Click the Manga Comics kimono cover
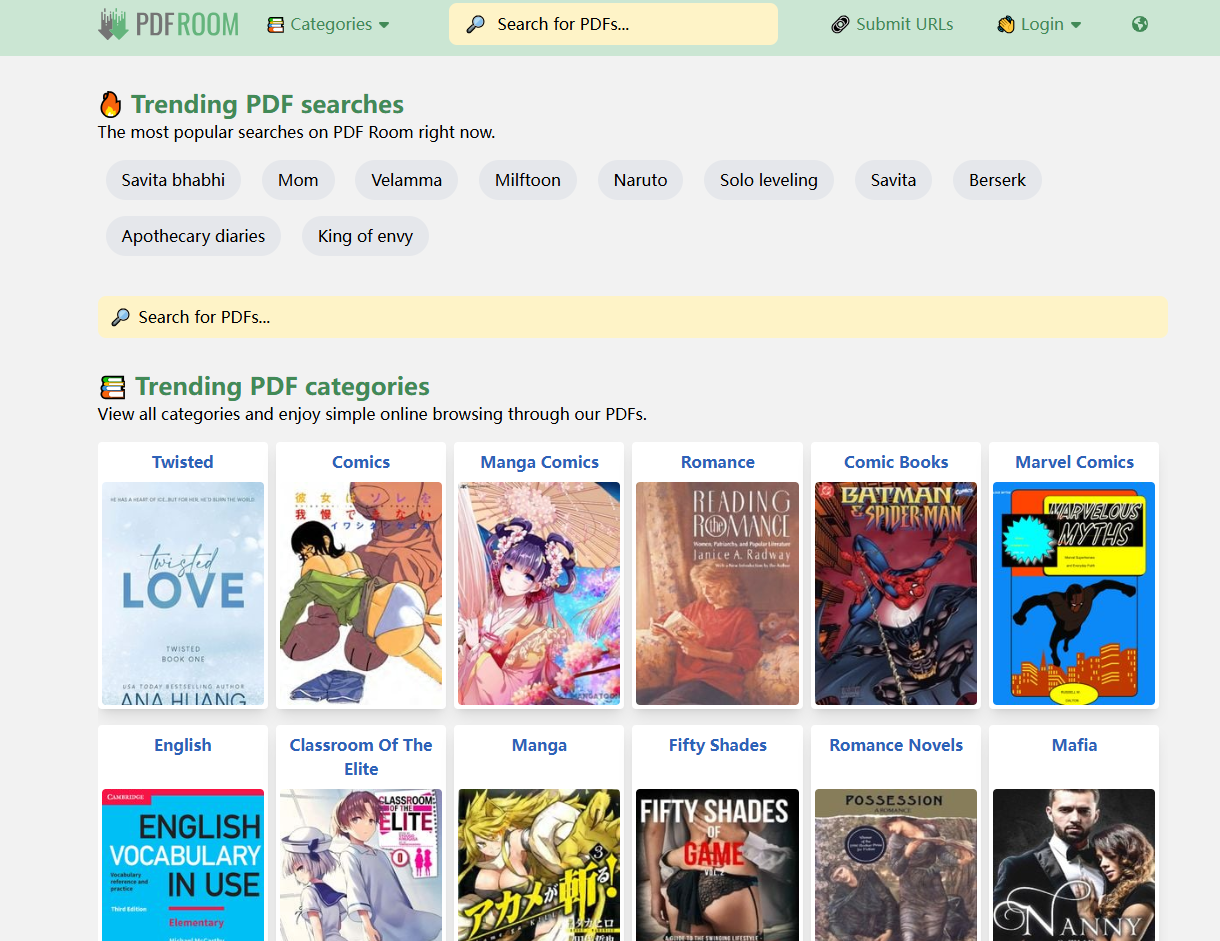Screen dimensions: 1220x941 539,594
